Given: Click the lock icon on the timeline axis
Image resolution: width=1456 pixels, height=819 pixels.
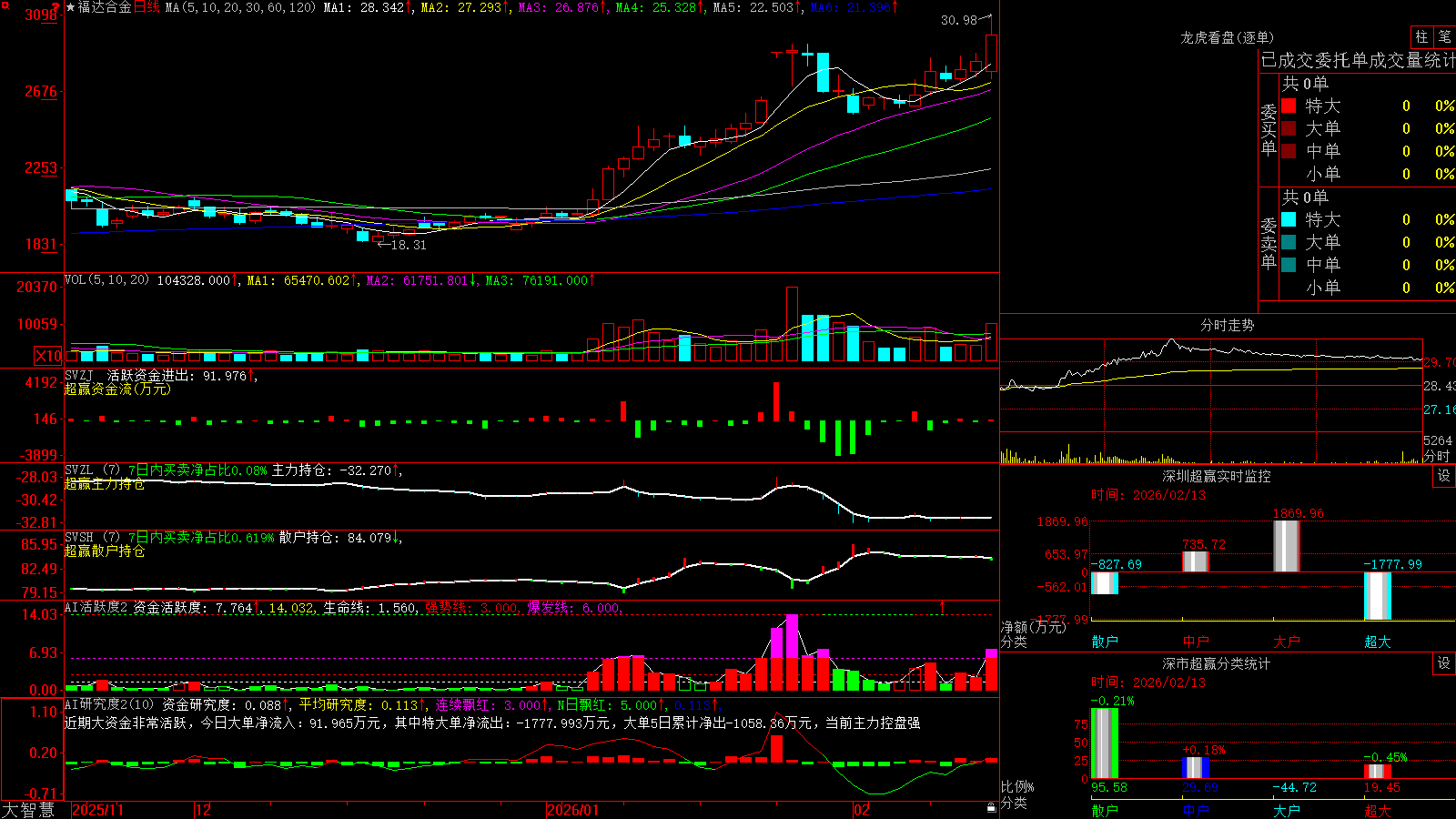Looking at the screenshot, I should click(x=992, y=808).
